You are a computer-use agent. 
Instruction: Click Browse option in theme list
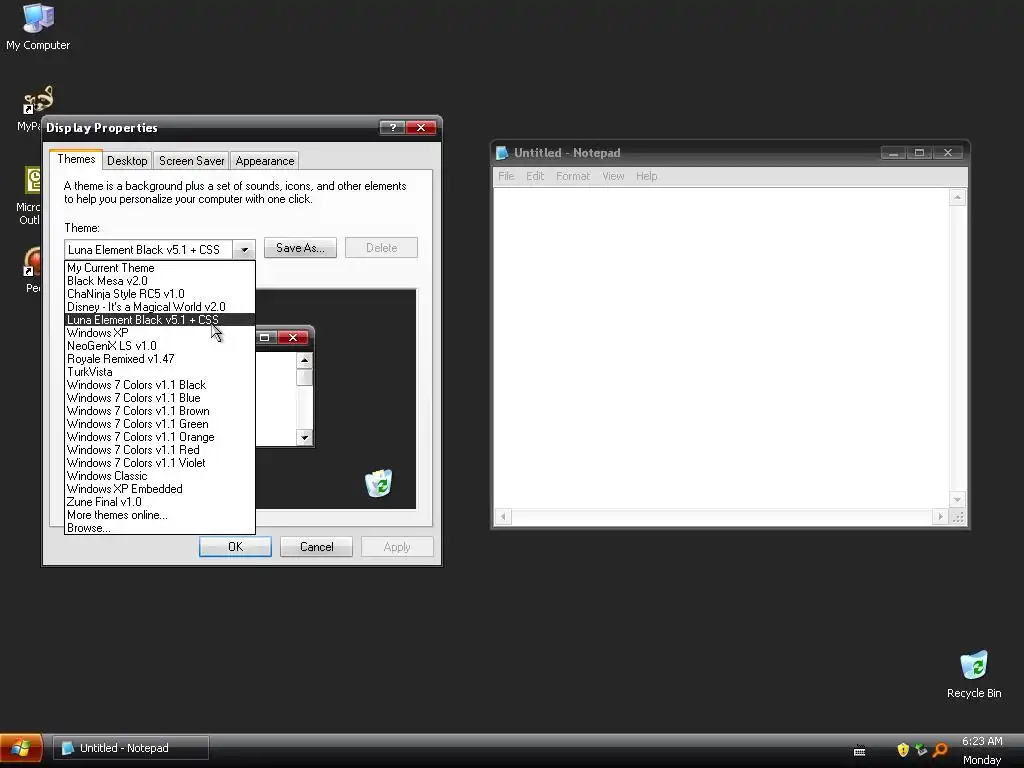159,528
